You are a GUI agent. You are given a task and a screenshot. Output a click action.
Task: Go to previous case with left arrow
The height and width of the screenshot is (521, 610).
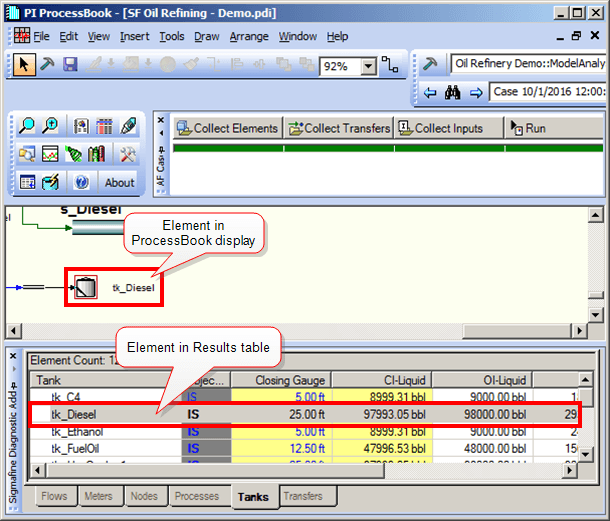[430, 93]
